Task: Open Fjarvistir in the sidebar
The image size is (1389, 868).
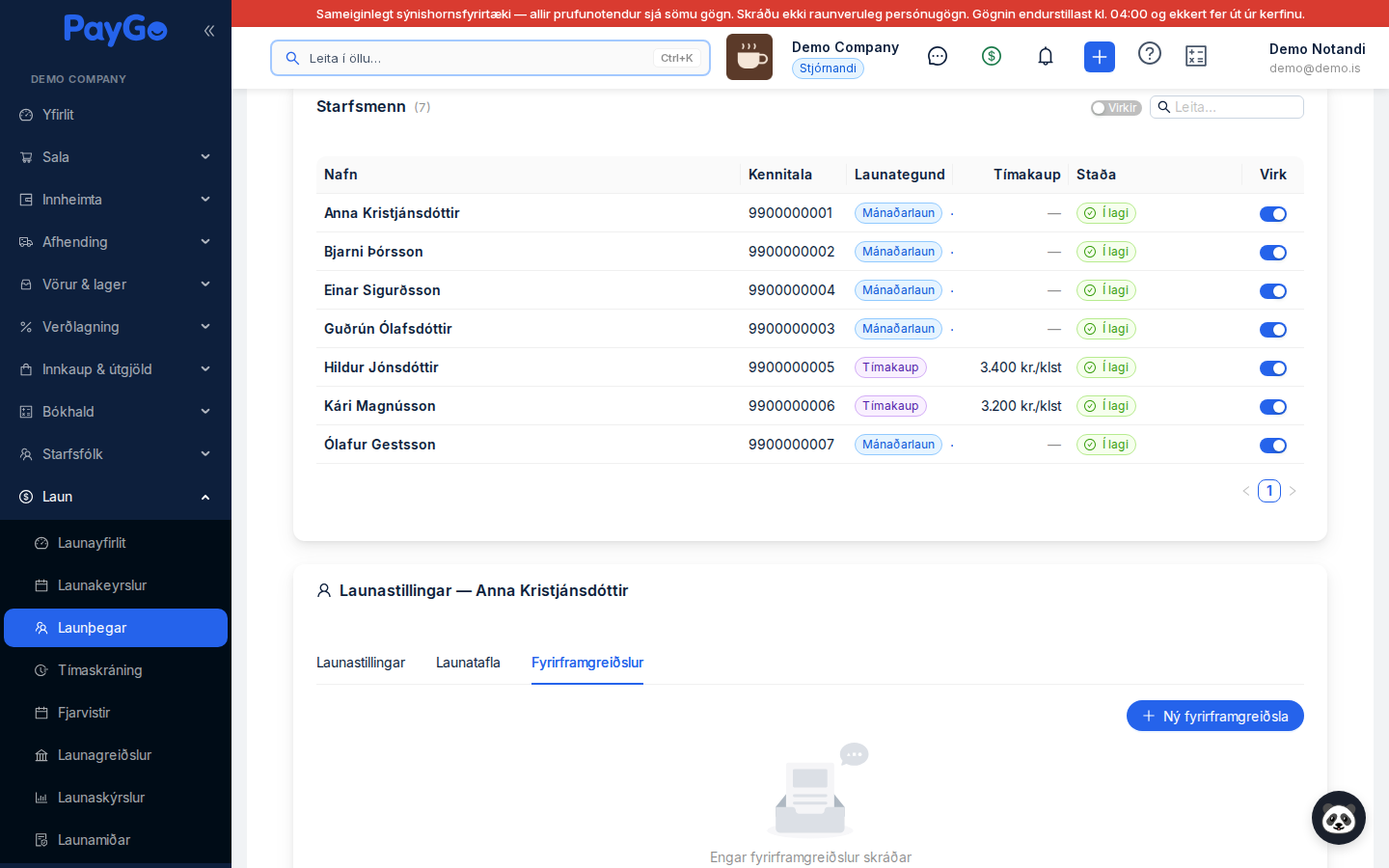Action: (x=116, y=713)
